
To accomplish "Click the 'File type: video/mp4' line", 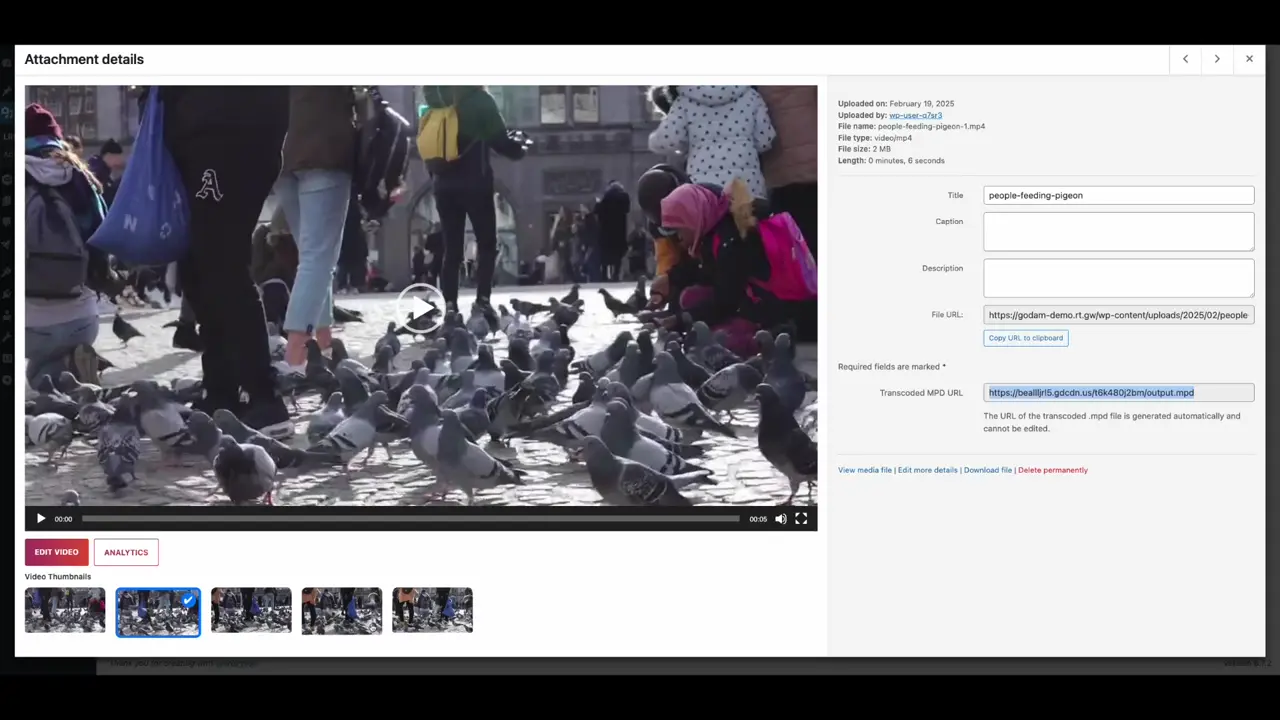I will coord(875,138).
